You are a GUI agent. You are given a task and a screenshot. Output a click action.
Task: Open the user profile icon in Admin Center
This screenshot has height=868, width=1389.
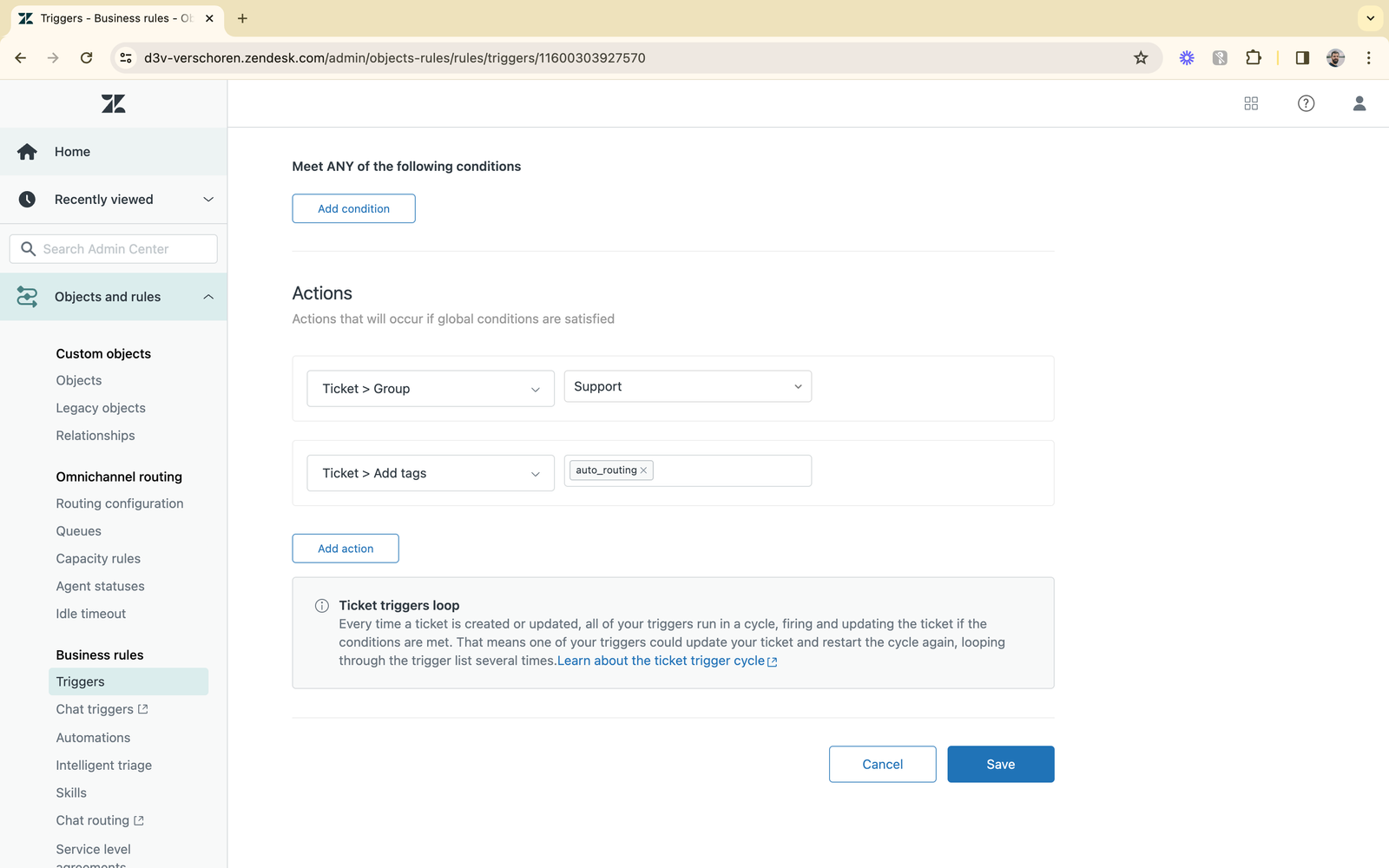(1359, 103)
